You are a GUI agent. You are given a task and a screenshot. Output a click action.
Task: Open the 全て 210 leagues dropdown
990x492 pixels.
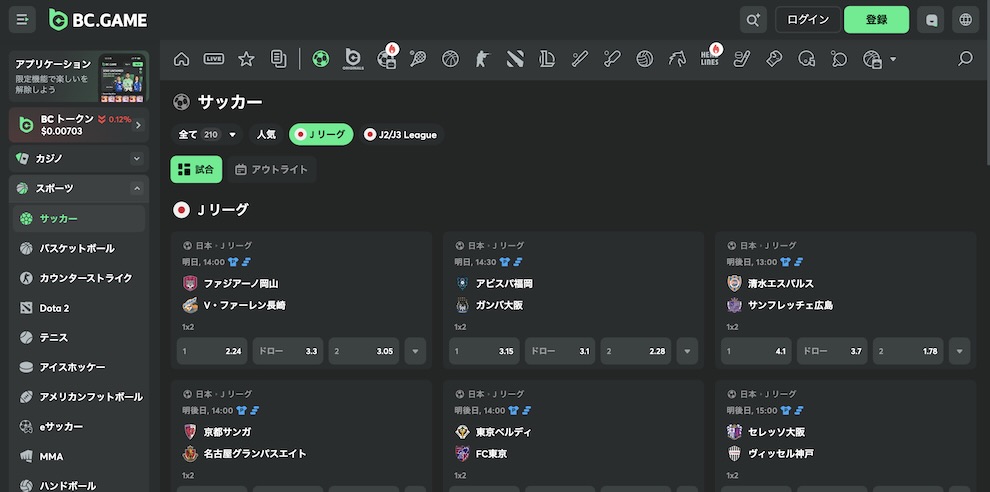[x=206, y=135]
